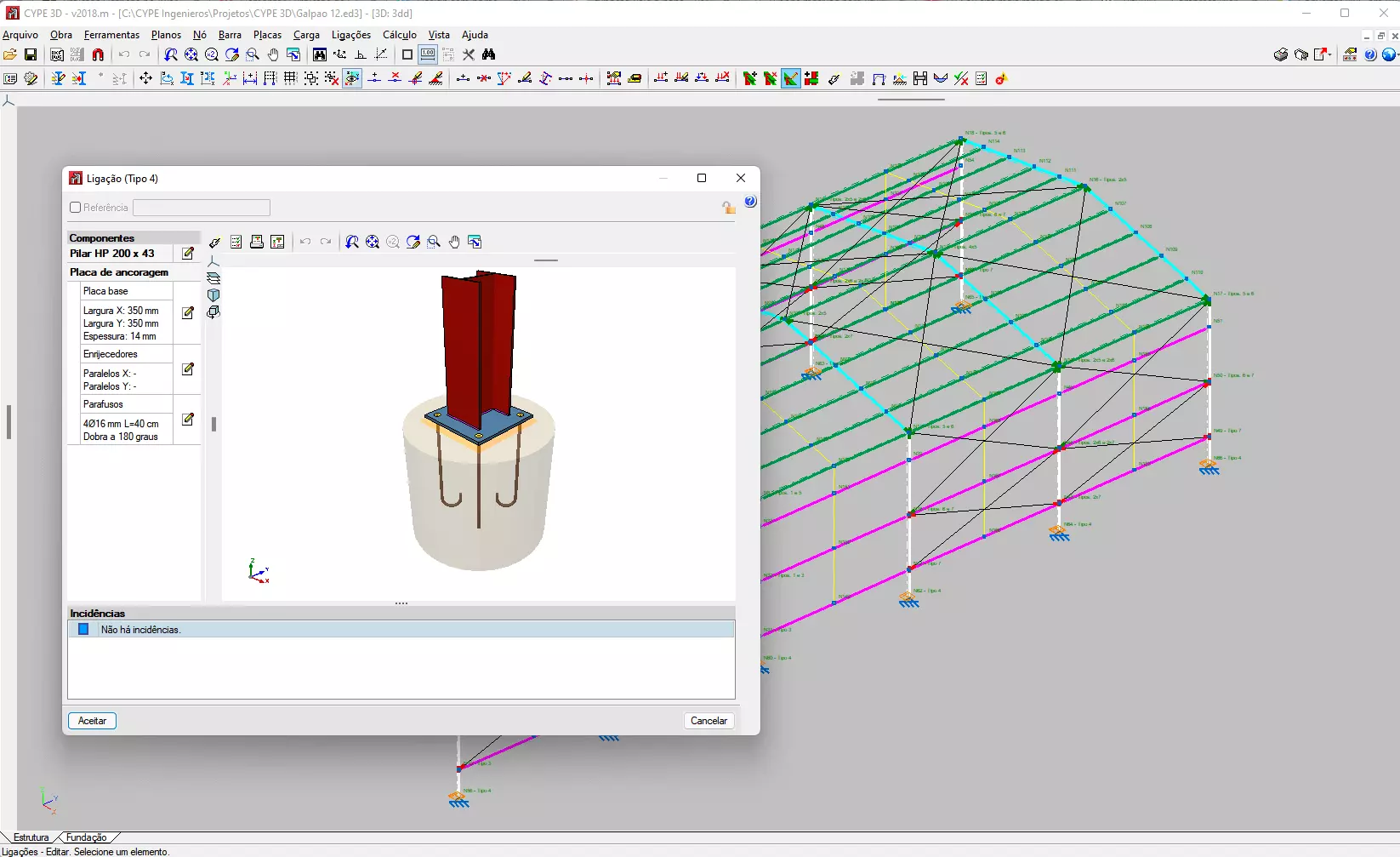Open the Cálculo menu
Screen dimensions: 1400x857
coord(399,35)
